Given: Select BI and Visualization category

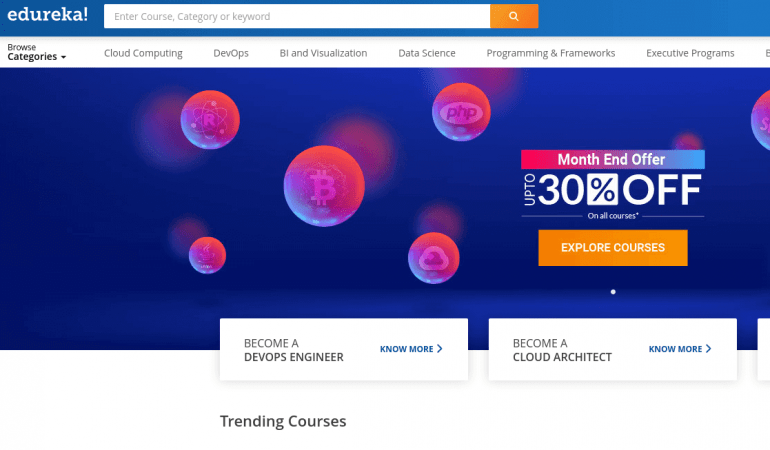Looking at the screenshot, I should coord(323,53).
